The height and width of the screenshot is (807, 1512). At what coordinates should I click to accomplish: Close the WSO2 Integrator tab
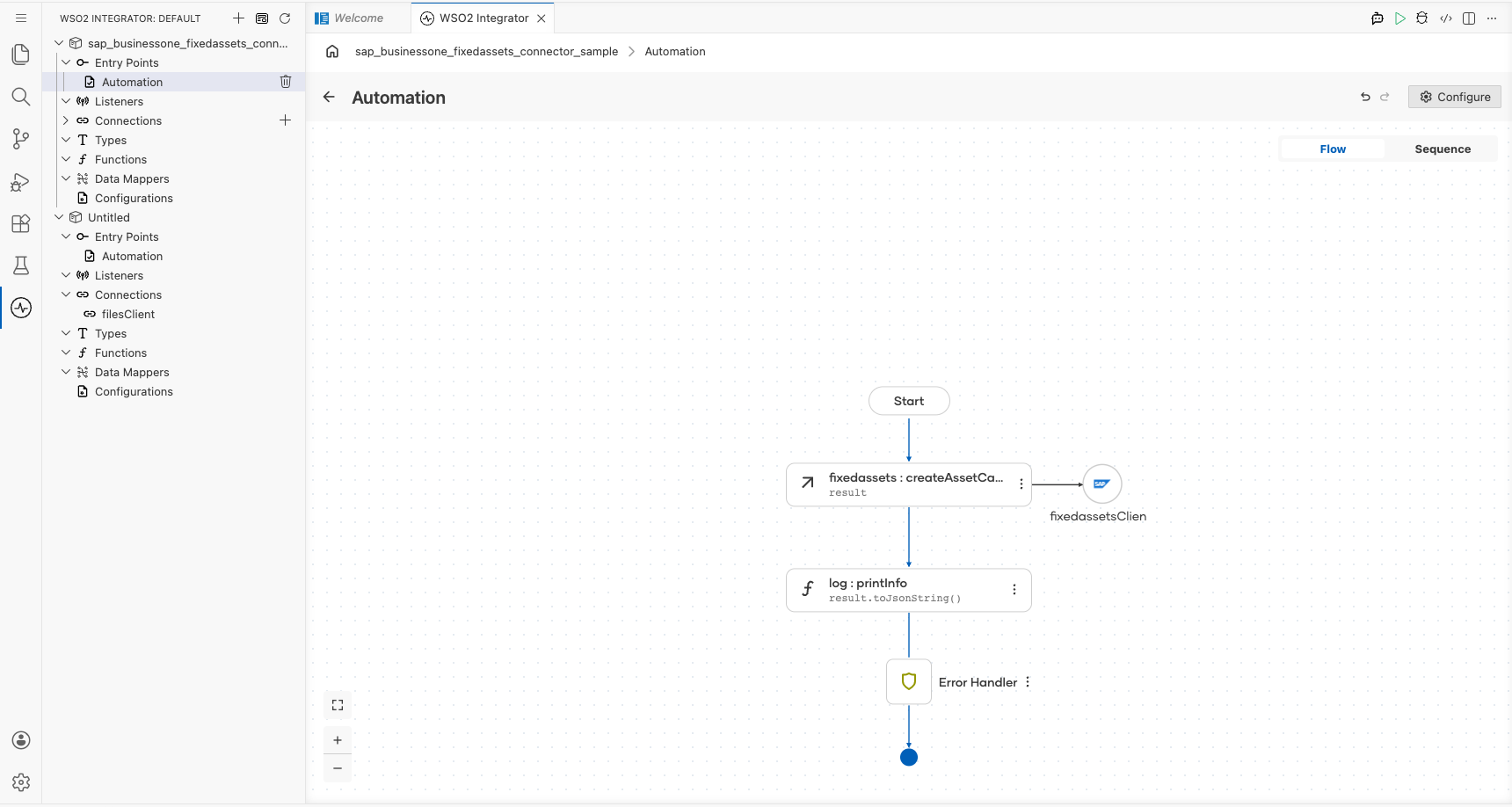pos(542,18)
